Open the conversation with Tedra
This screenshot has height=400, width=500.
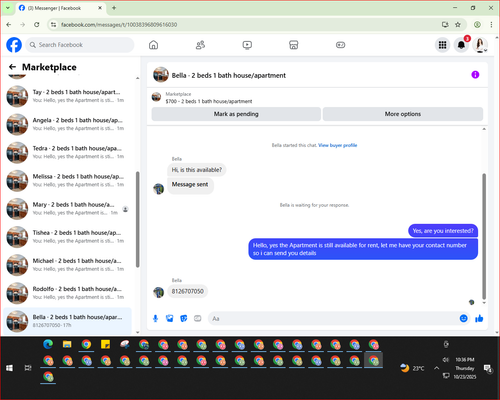point(67,152)
